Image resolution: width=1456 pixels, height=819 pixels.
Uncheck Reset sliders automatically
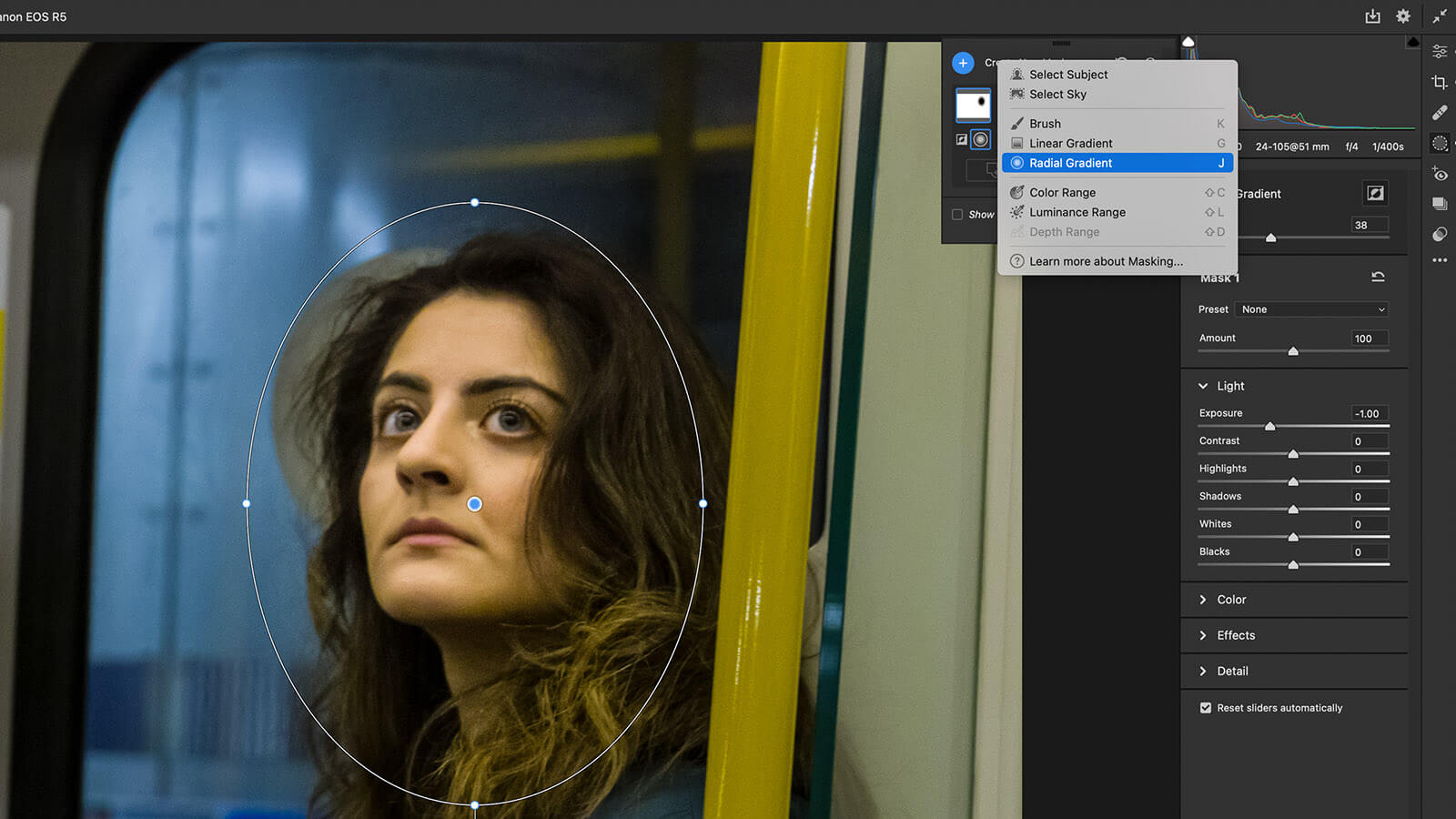[1206, 708]
